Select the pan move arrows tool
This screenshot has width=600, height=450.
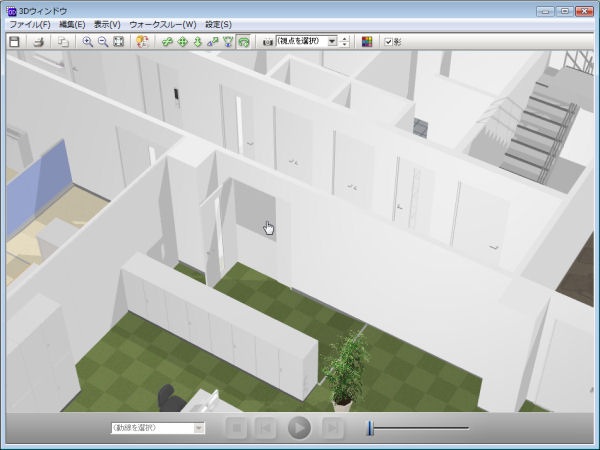183,42
